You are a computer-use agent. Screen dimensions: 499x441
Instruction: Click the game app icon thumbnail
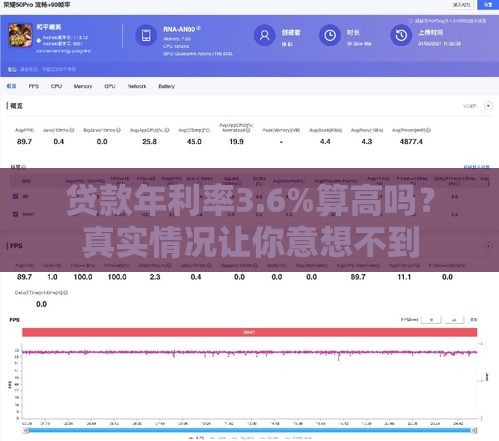[x=20, y=35]
